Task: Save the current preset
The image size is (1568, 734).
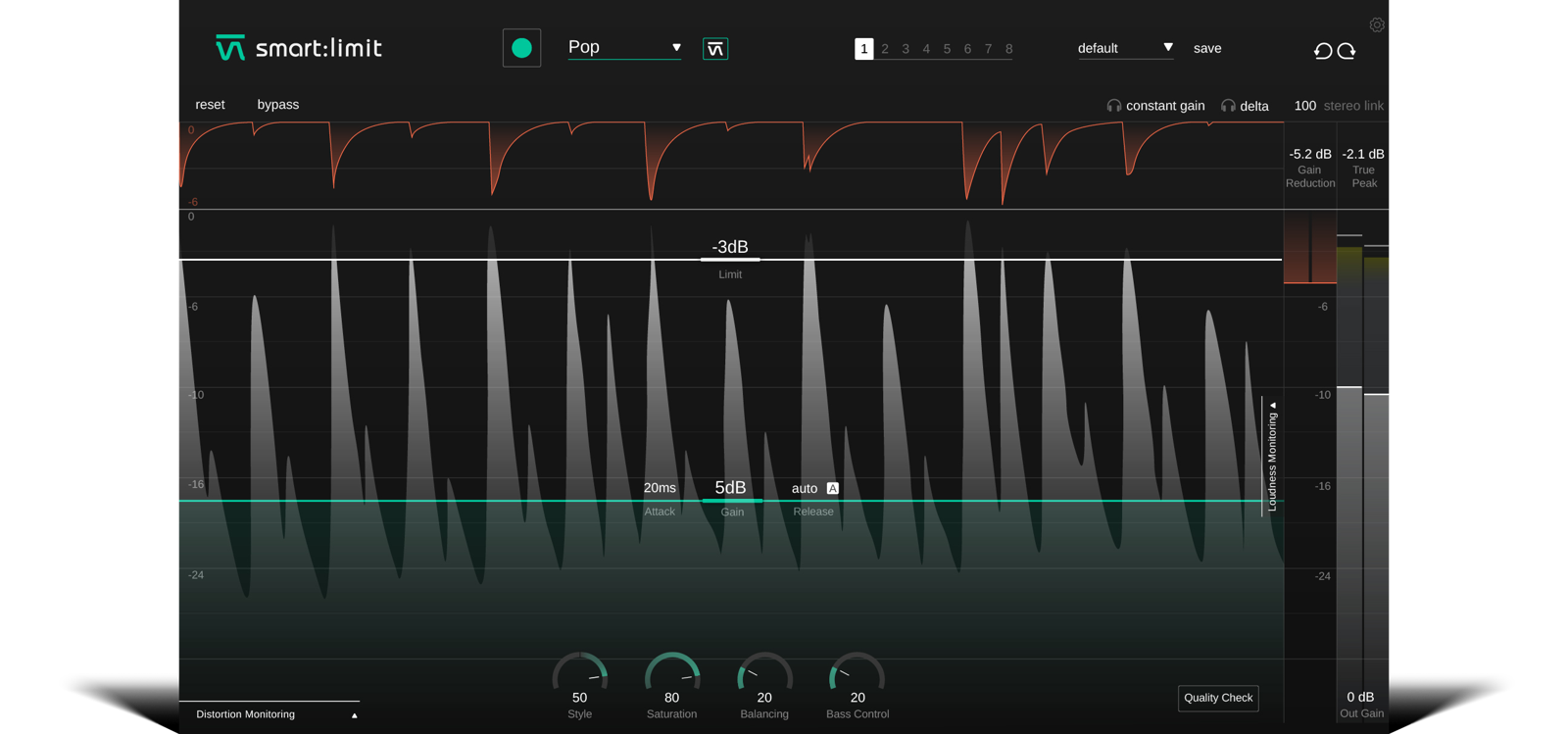Action: (x=1207, y=48)
